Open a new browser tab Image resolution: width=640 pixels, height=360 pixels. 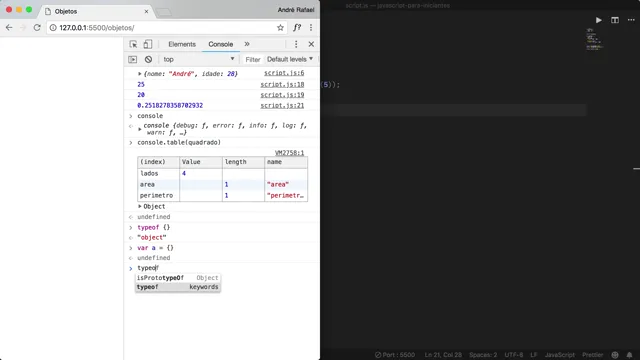(163, 13)
